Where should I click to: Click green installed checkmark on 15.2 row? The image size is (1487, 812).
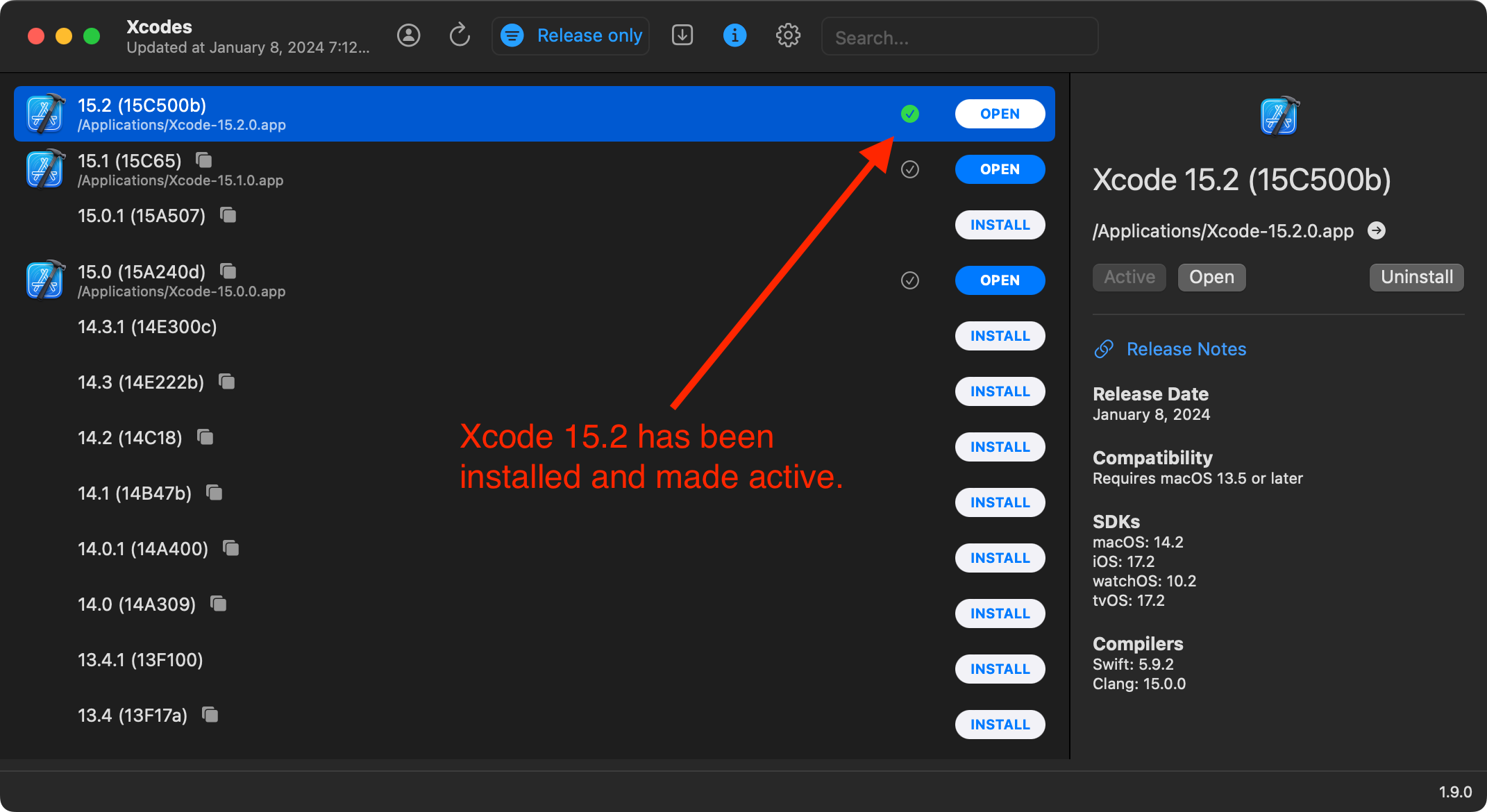910,113
